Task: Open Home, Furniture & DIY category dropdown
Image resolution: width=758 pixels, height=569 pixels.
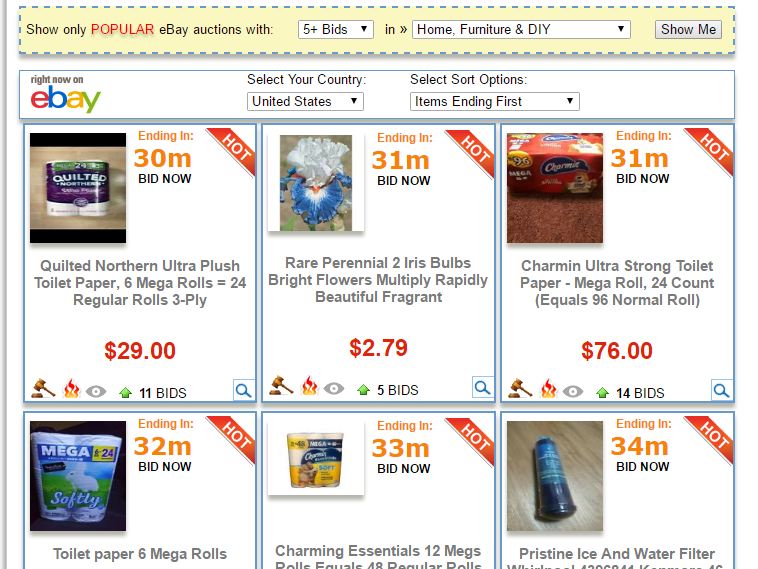Action: [x=521, y=29]
